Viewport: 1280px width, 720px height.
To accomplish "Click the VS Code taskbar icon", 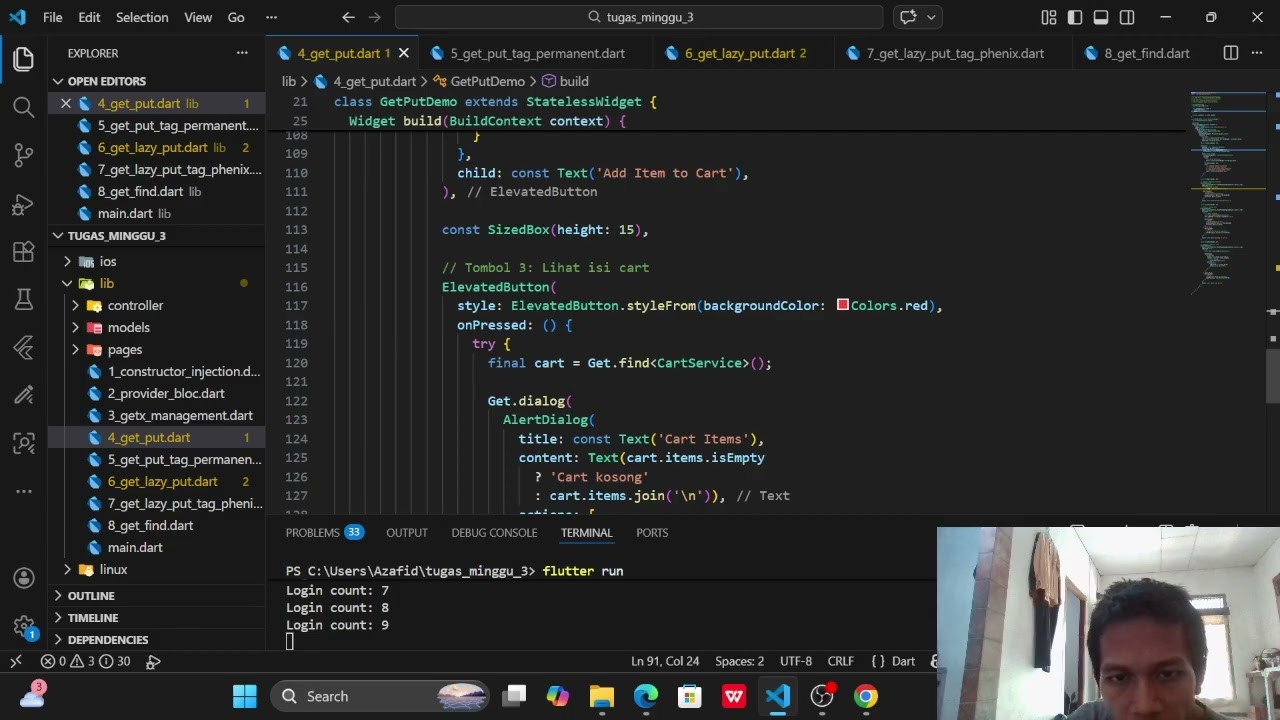I will 778,696.
